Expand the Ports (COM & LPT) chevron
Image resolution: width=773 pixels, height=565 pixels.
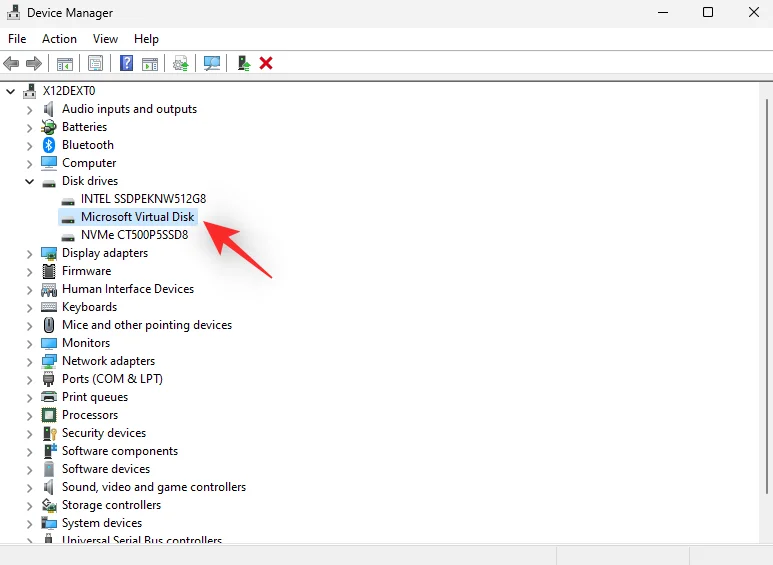coord(30,380)
